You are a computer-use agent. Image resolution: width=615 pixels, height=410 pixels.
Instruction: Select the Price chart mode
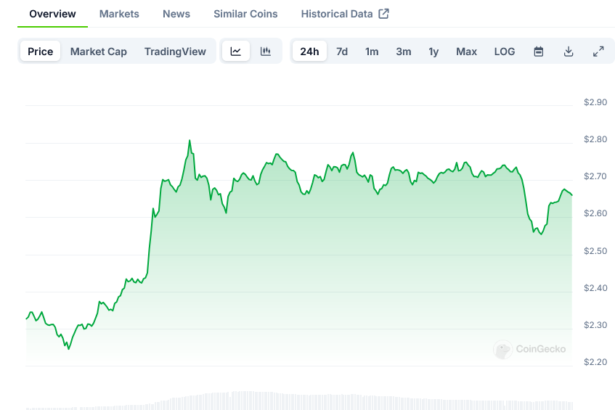(41, 52)
